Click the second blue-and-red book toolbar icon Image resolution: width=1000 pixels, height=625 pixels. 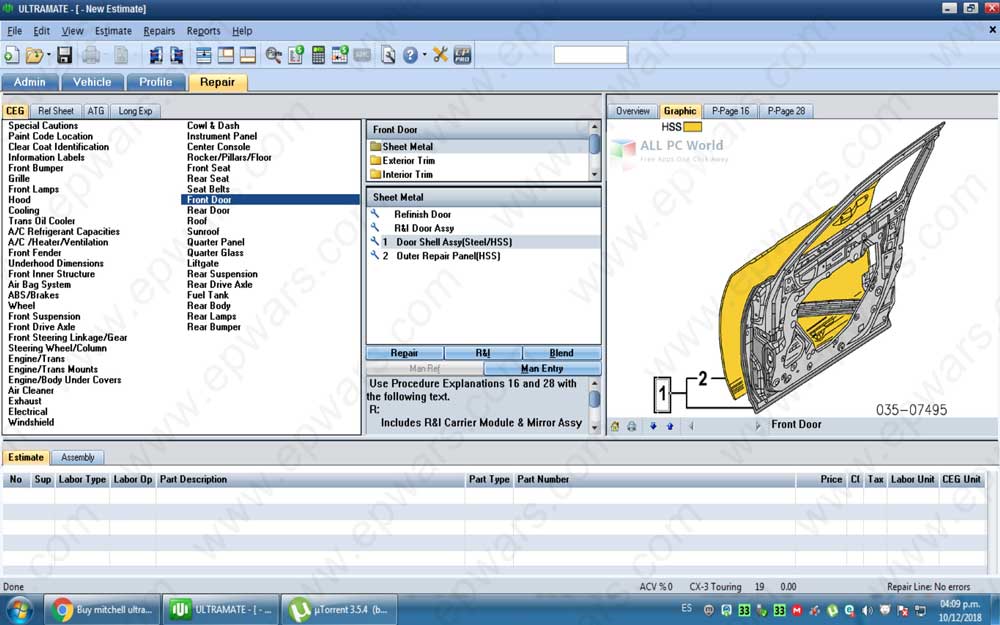[x=177, y=55]
